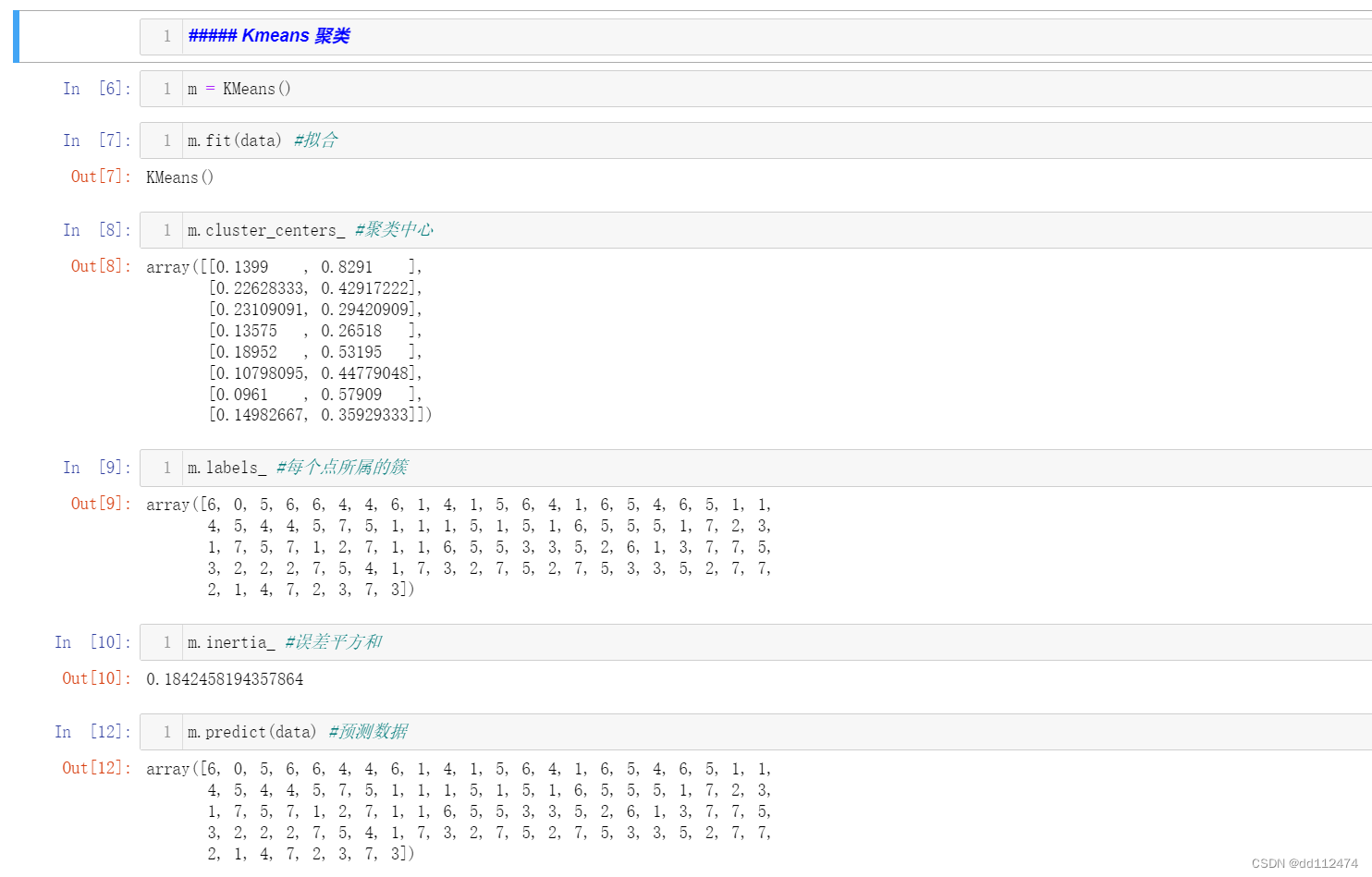The height and width of the screenshot is (877, 1372).
Task: Click the value 0.8291 in the cluster centers
Action: 347,267
